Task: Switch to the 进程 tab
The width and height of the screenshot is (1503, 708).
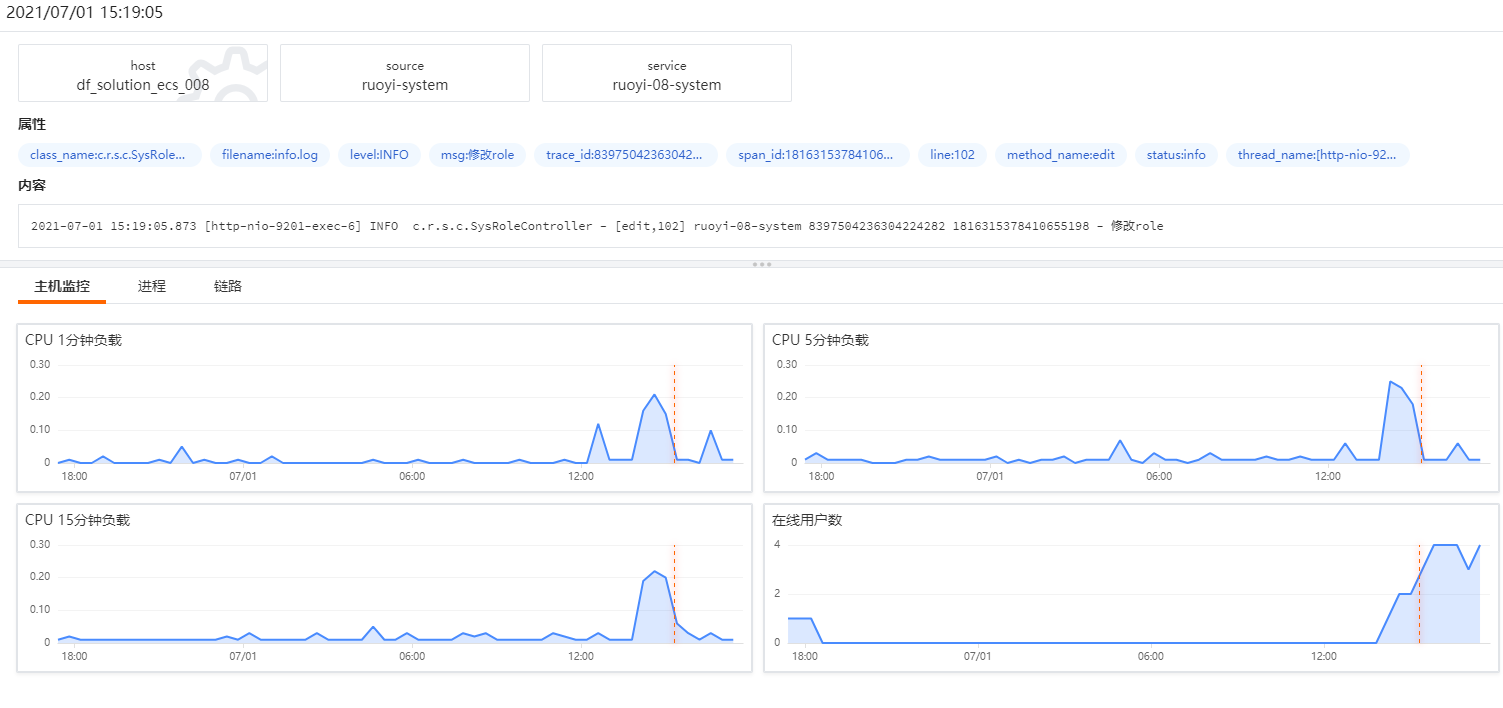Action: (152, 286)
